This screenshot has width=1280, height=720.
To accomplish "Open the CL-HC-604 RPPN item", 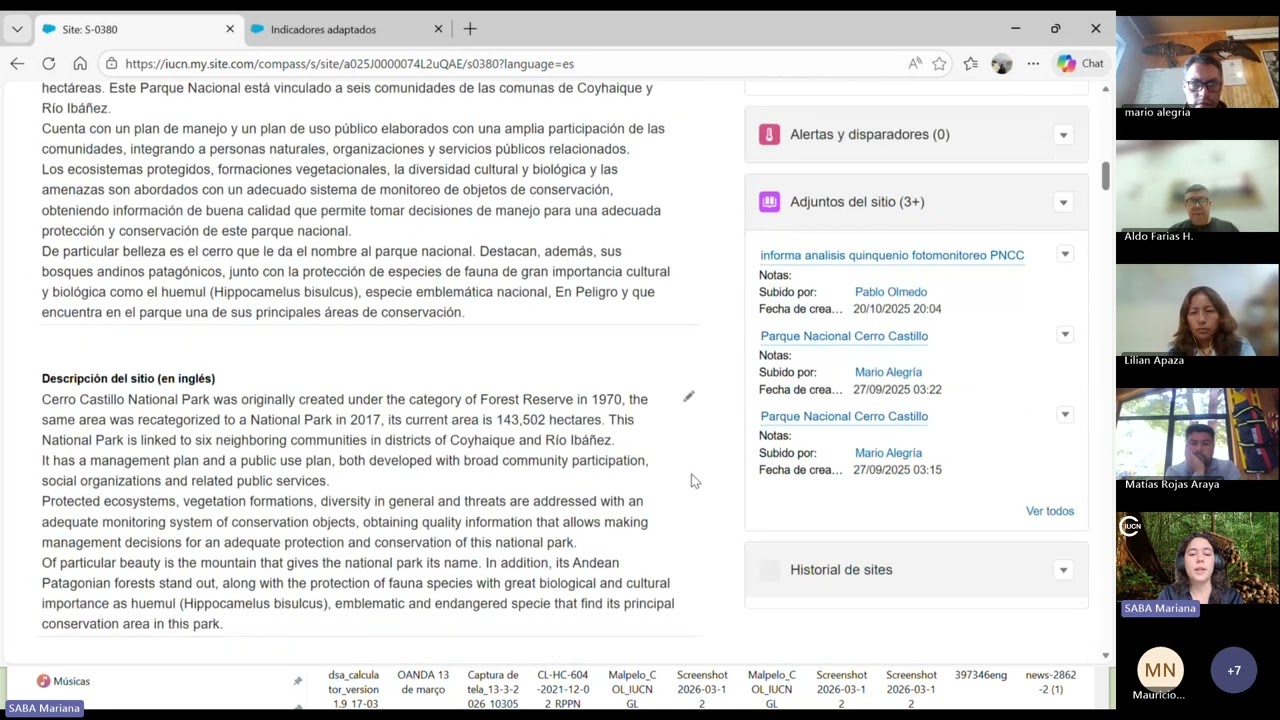I will (x=562, y=688).
